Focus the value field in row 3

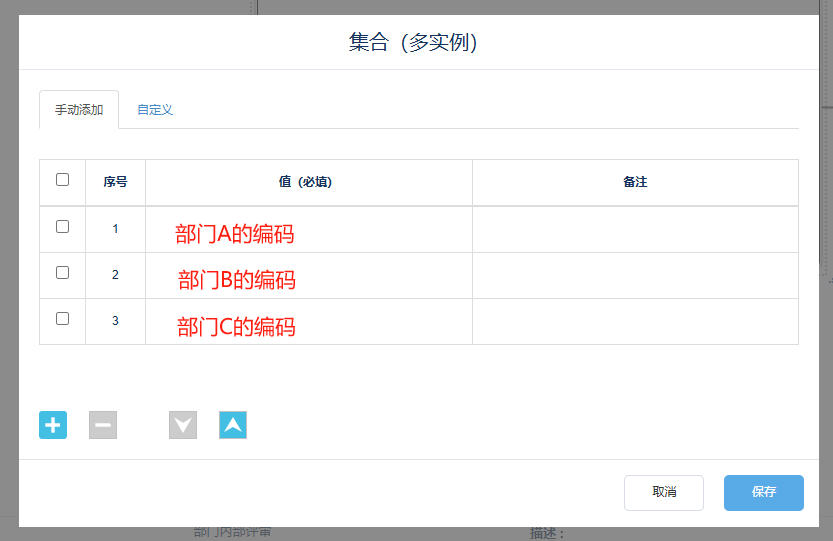309,322
